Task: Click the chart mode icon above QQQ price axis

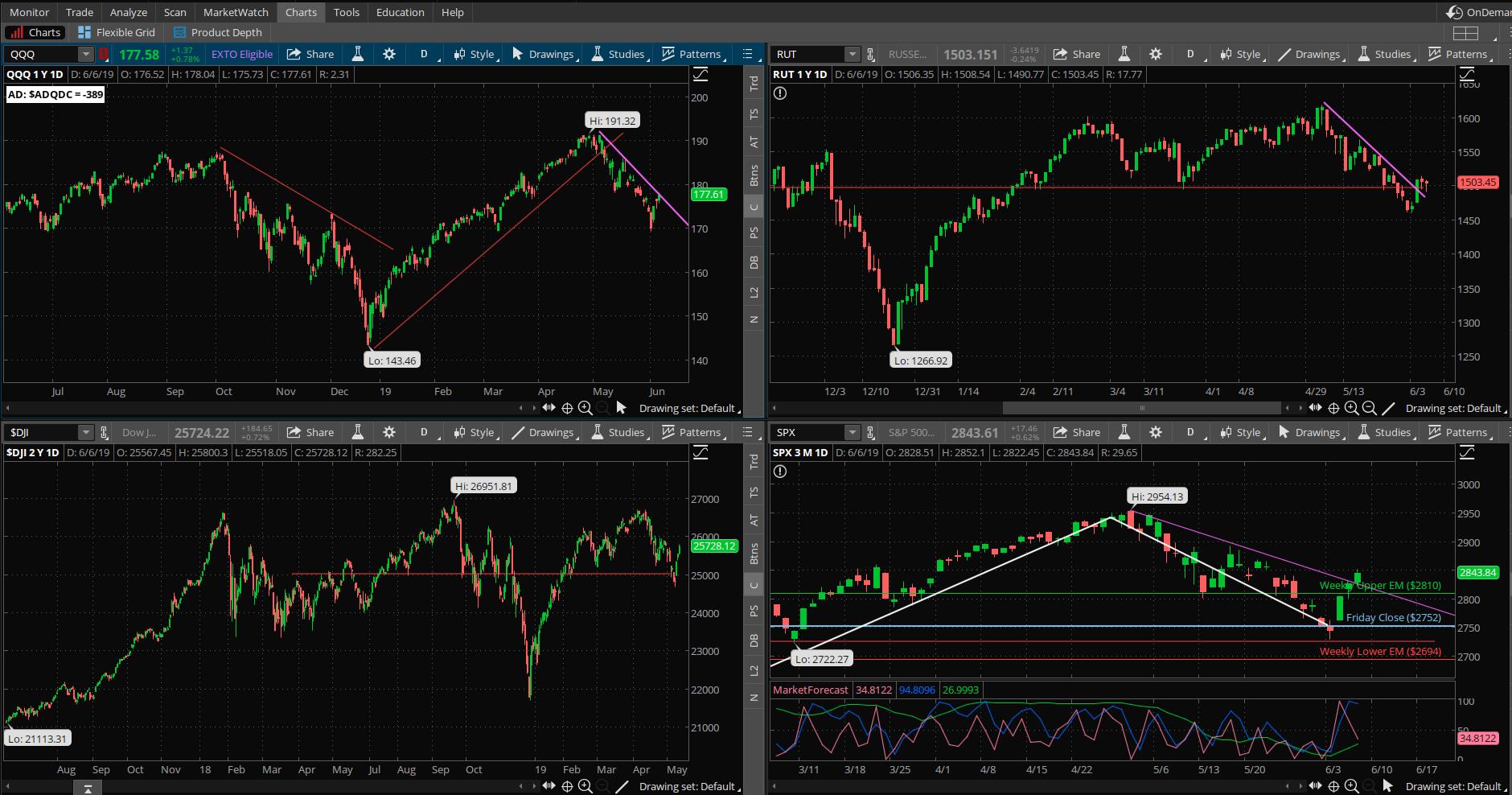Action: [x=701, y=74]
